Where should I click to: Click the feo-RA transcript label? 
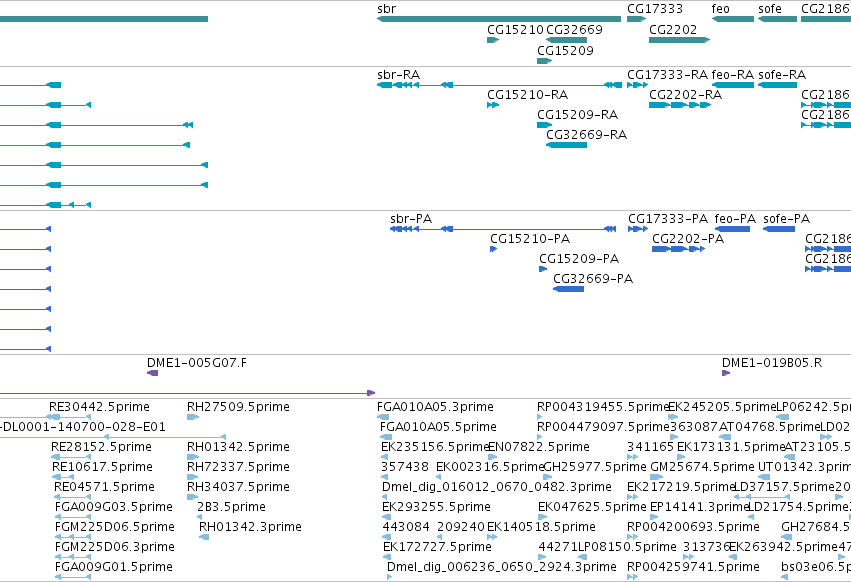733,75
